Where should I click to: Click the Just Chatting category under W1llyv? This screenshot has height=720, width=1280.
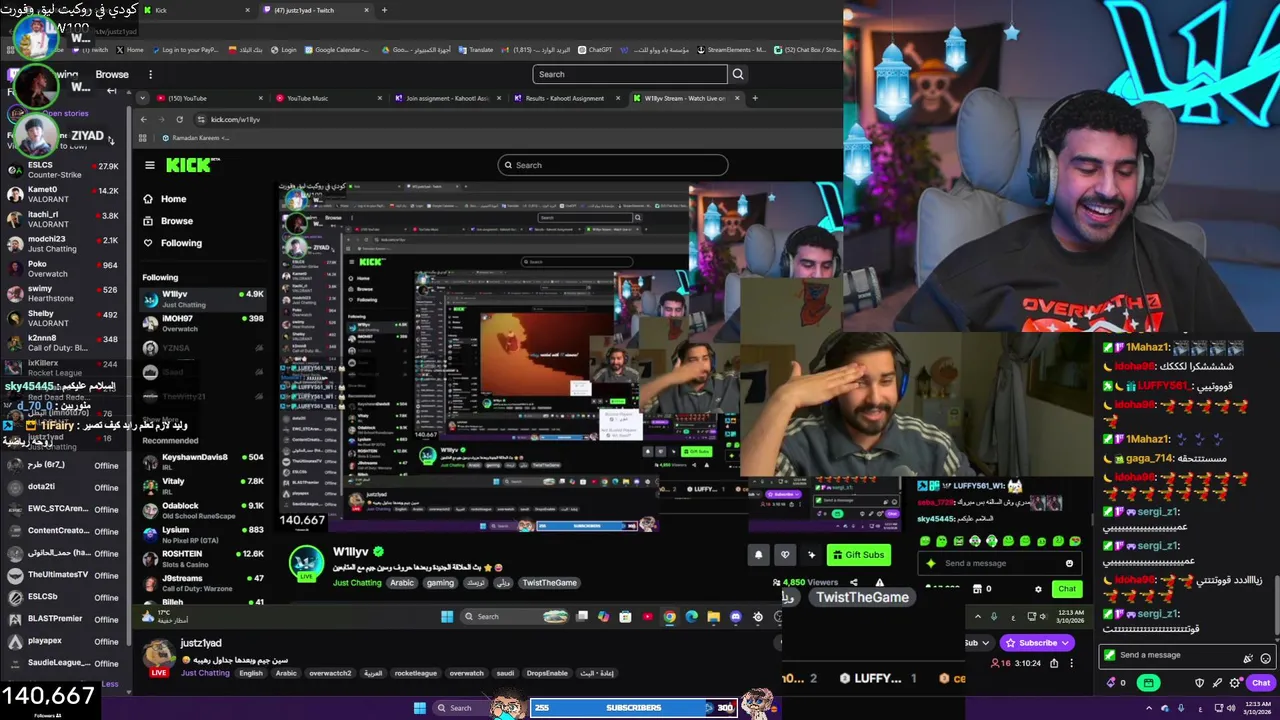click(357, 583)
